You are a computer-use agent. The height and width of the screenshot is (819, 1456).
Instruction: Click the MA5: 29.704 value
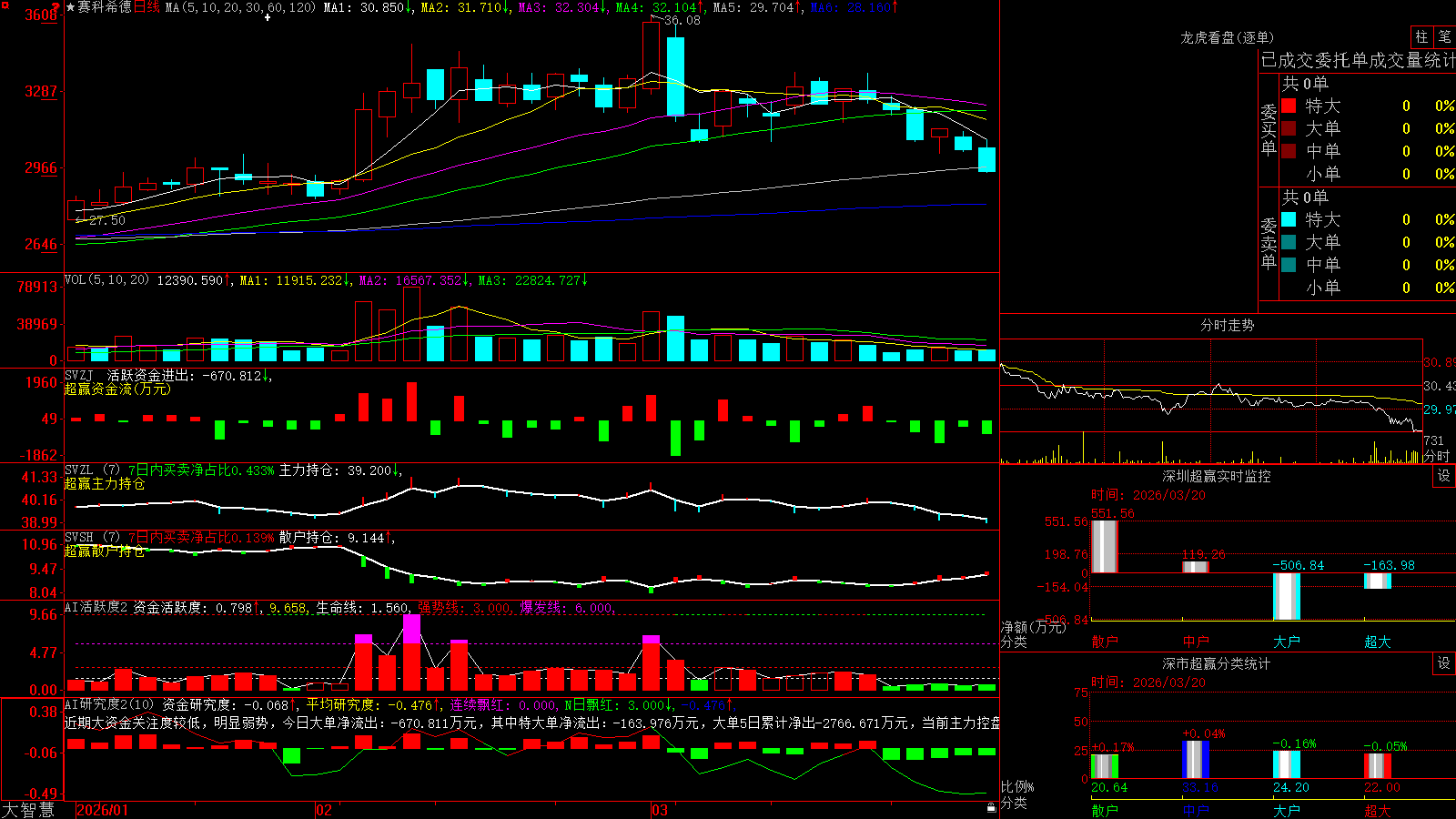[757, 7]
